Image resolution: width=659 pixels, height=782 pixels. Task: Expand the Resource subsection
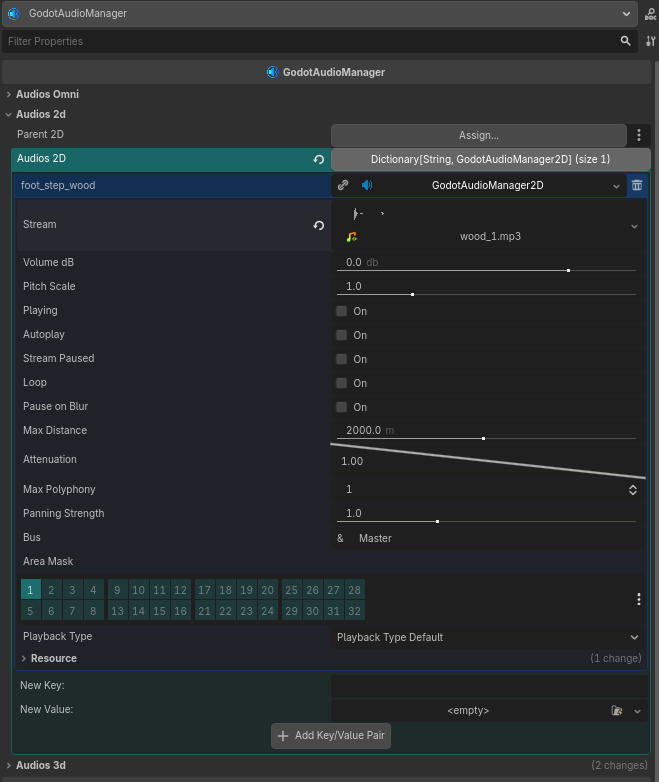23,659
